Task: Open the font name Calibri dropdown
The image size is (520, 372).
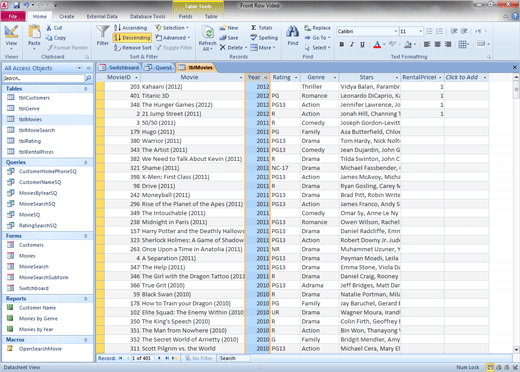Action: (x=396, y=31)
